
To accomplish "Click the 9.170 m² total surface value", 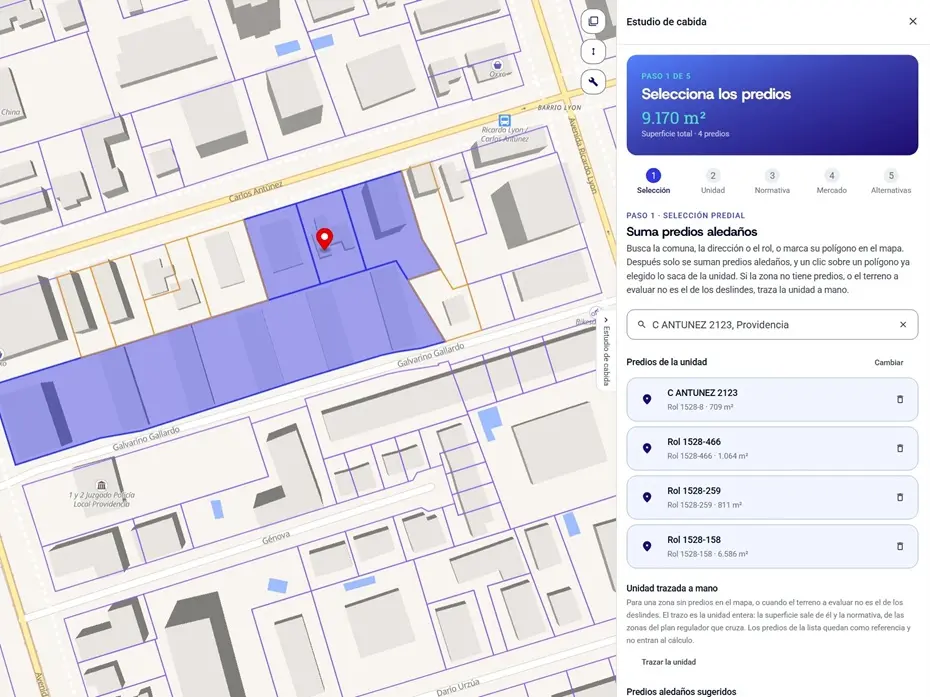I will point(673,117).
